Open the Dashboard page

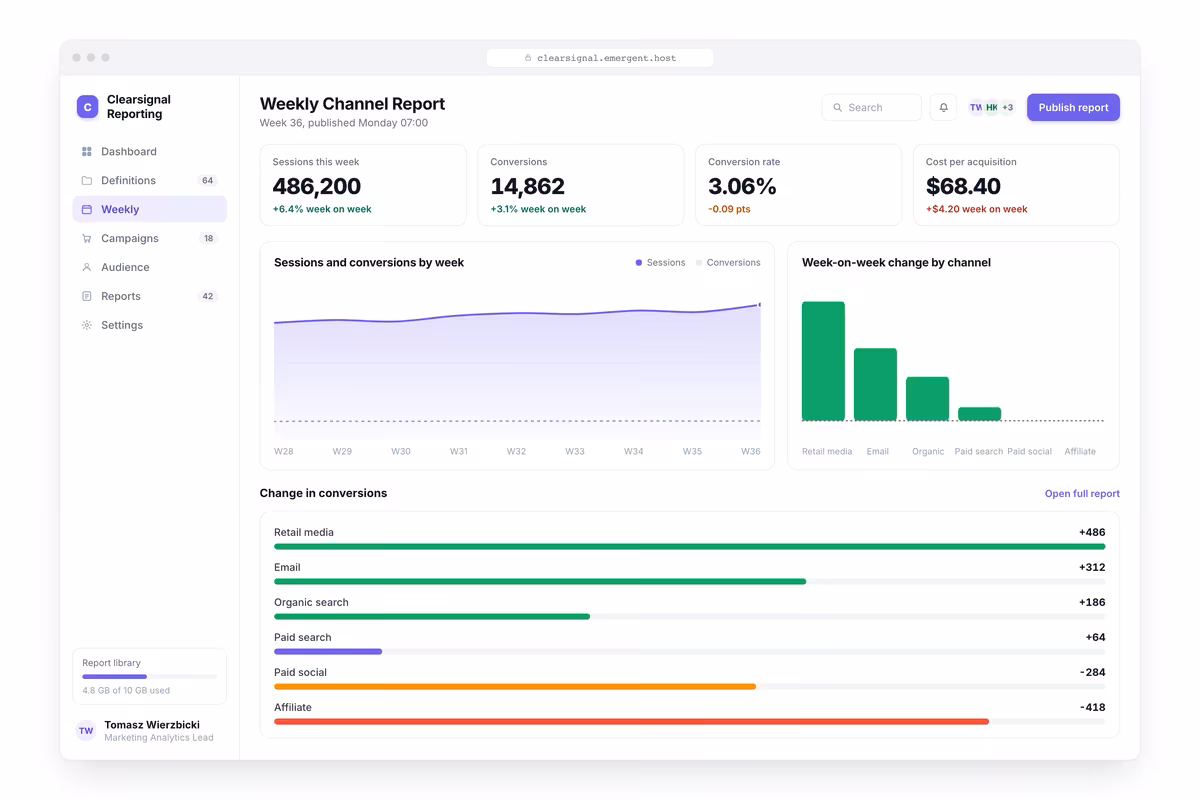point(150,152)
